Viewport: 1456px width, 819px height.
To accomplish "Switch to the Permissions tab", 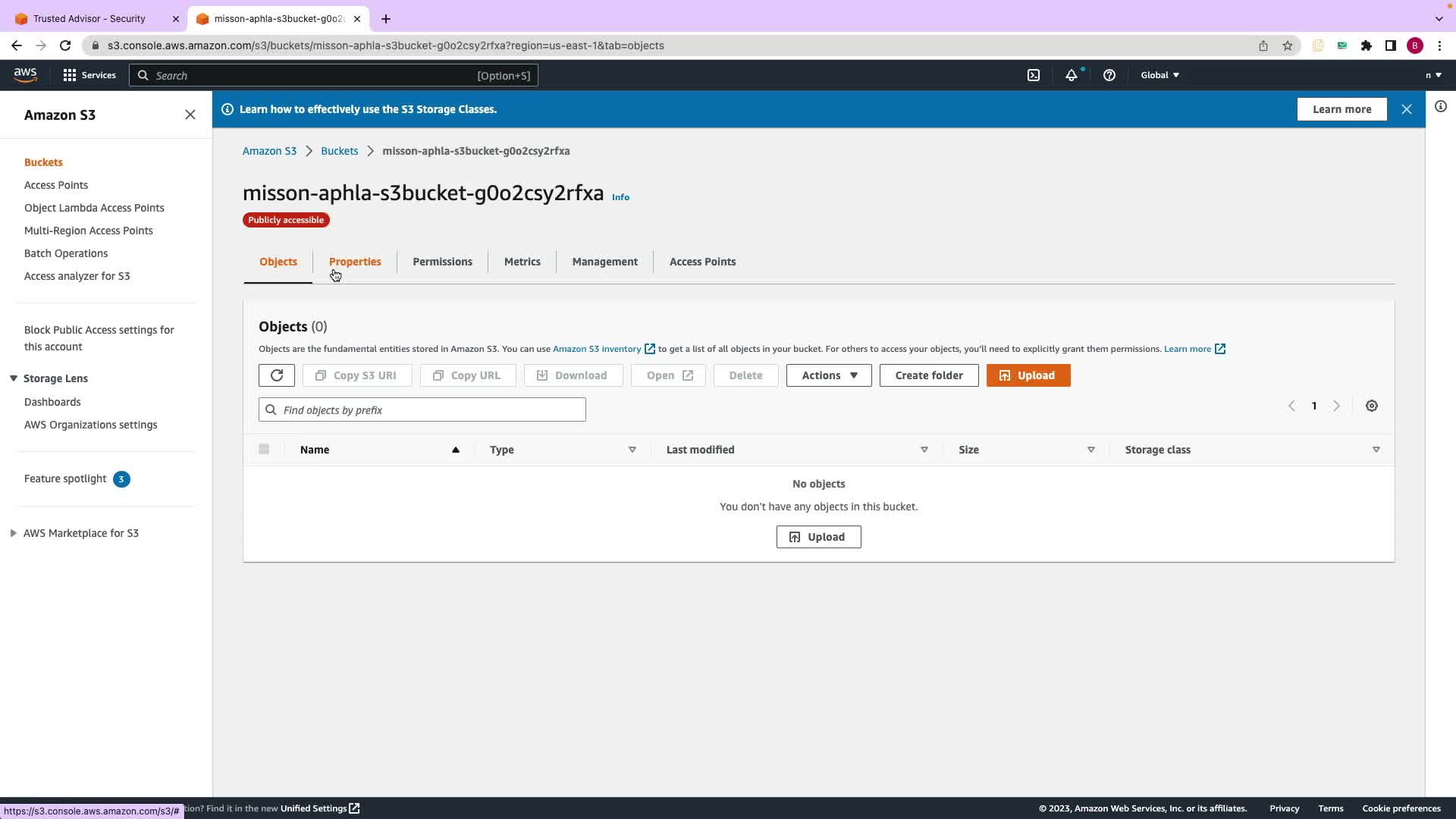I will tap(442, 262).
